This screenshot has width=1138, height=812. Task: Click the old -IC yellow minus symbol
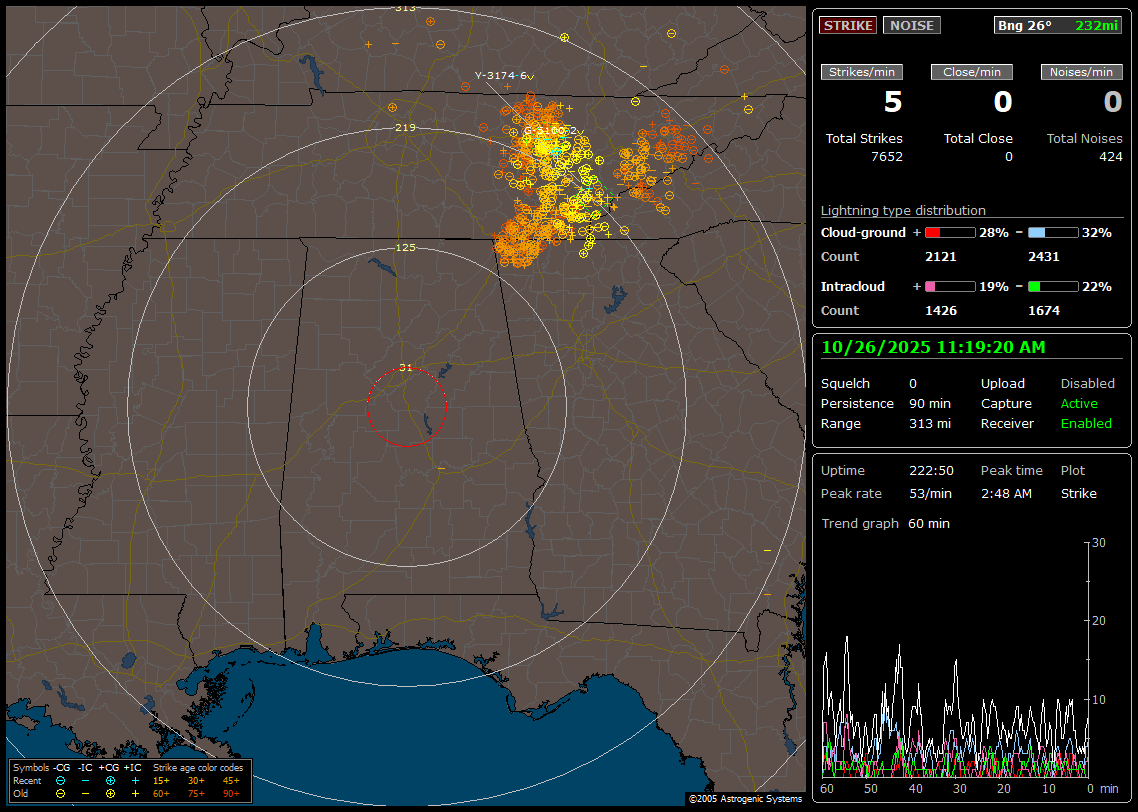click(x=85, y=793)
